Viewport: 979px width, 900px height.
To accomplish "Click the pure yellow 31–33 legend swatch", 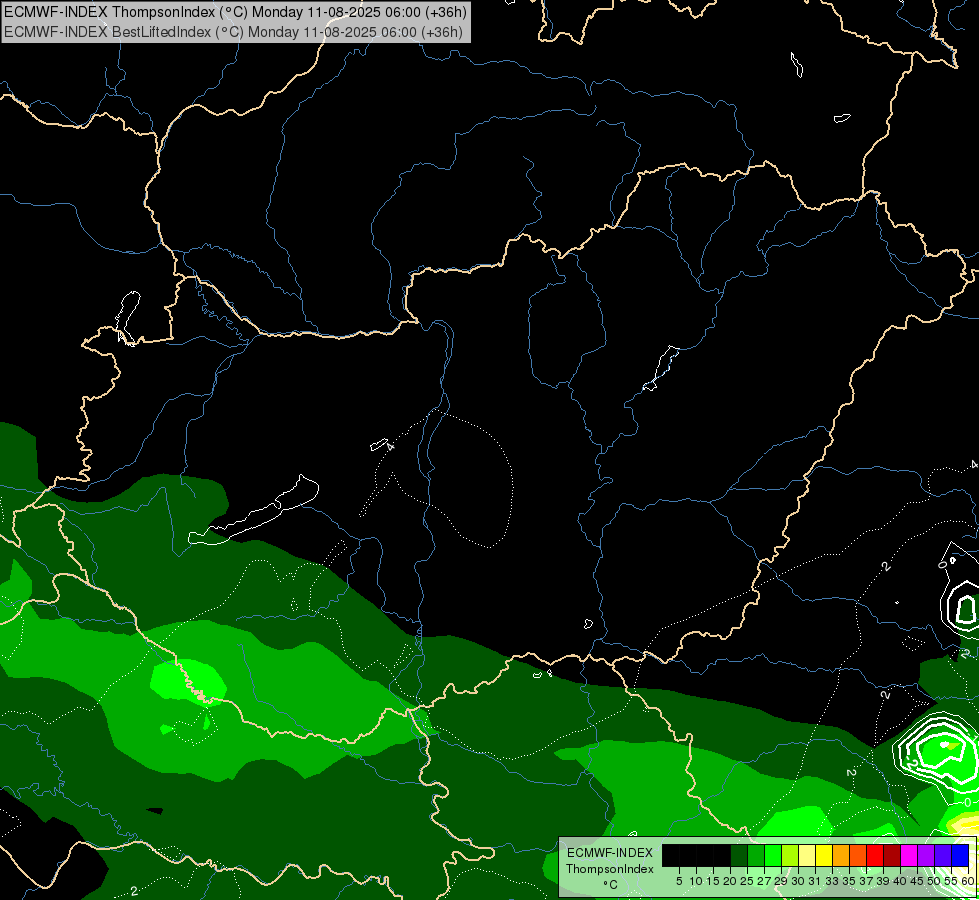I will click(824, 855).
